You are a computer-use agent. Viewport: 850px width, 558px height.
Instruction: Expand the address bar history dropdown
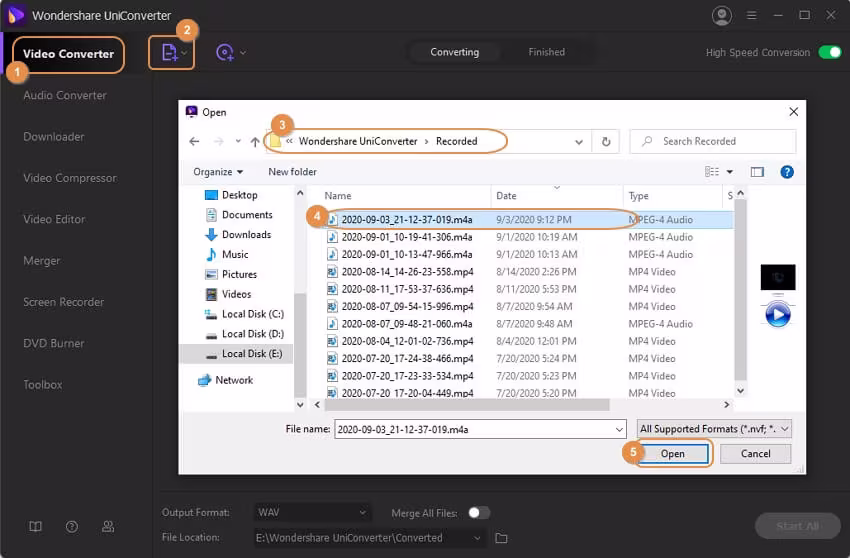pos(579,142)
